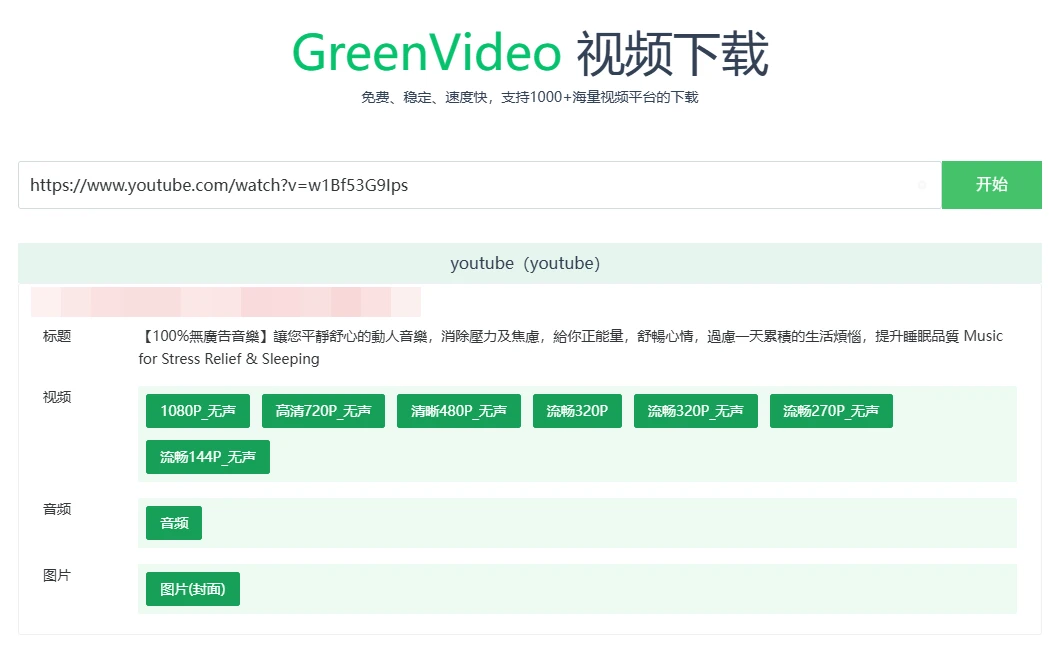Click the video title text
Viewport: 1058px width, 653px height.
pyautogui.click(x=570, y=347)
